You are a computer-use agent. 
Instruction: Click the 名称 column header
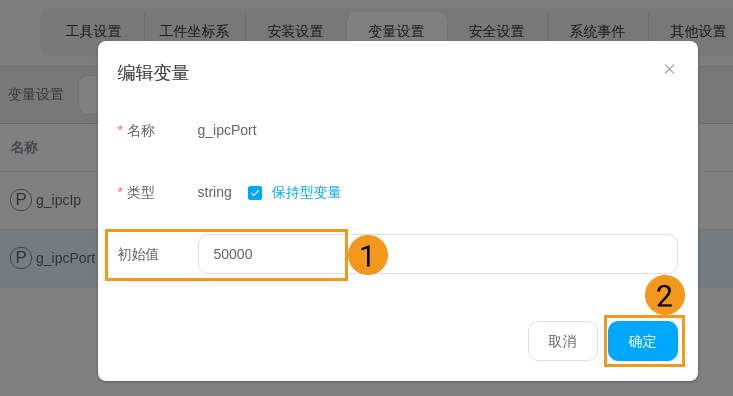click(x=24, y=147)
